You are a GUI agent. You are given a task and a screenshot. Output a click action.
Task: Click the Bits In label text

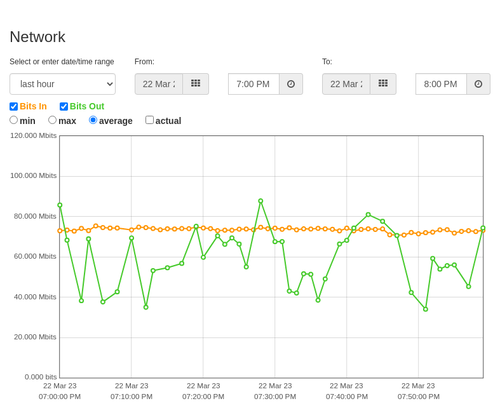tap(33, 106)
